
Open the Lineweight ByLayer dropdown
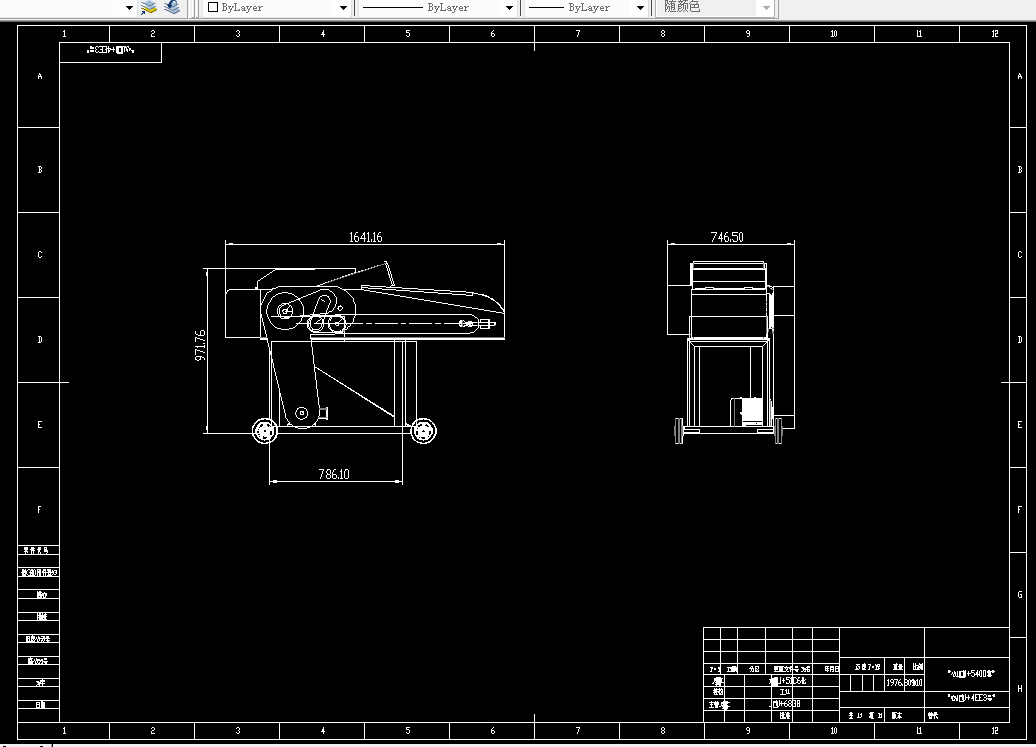tap(640, 8)
